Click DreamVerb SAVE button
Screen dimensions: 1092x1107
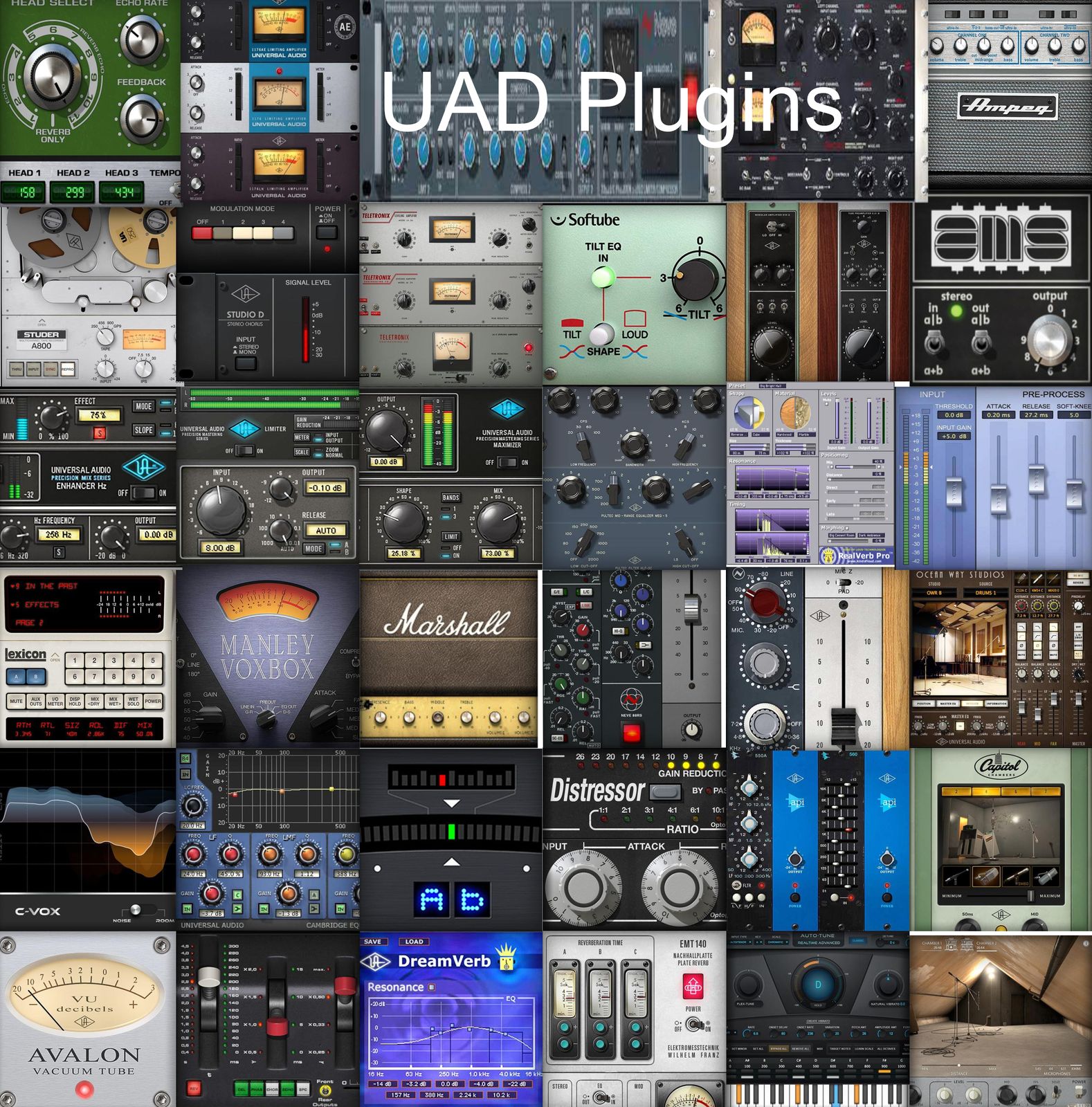coord(372,942)
